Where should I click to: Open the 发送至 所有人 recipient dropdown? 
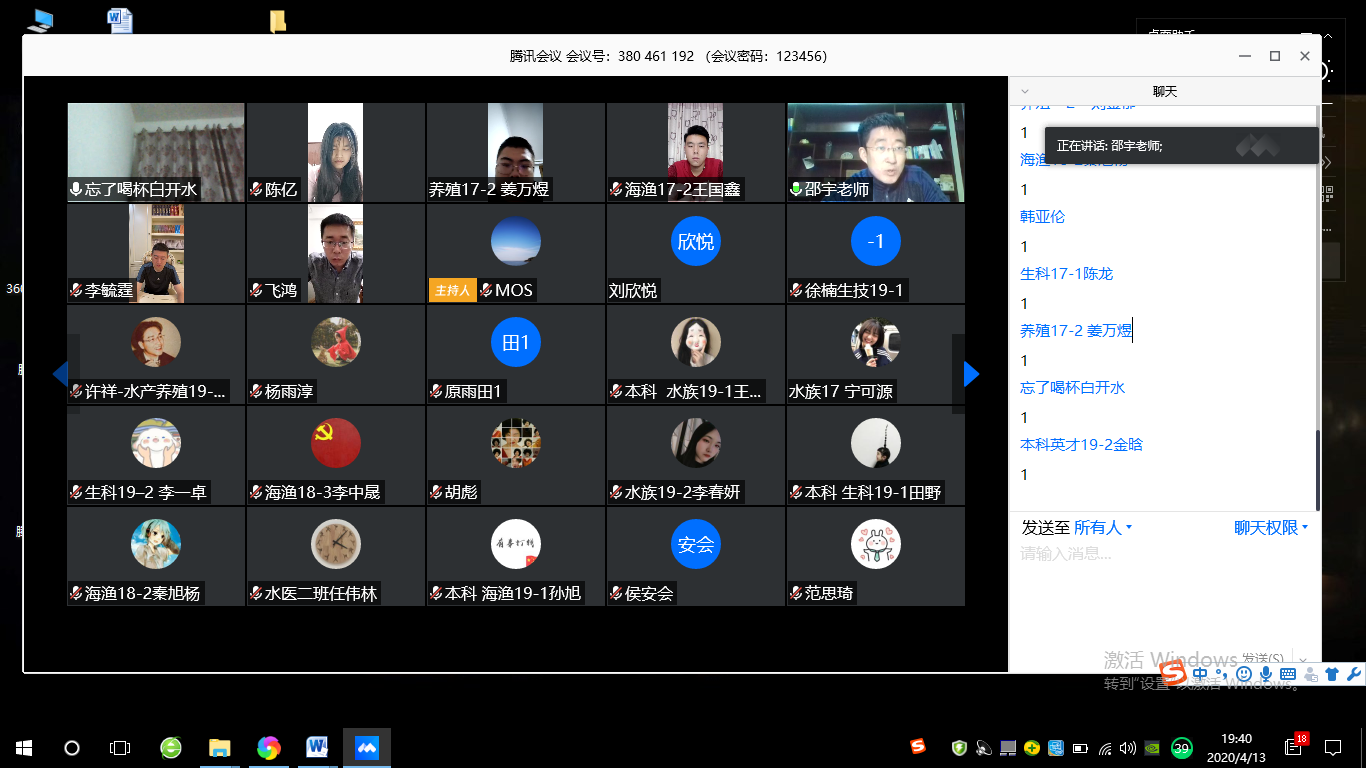click(1103, 528)
